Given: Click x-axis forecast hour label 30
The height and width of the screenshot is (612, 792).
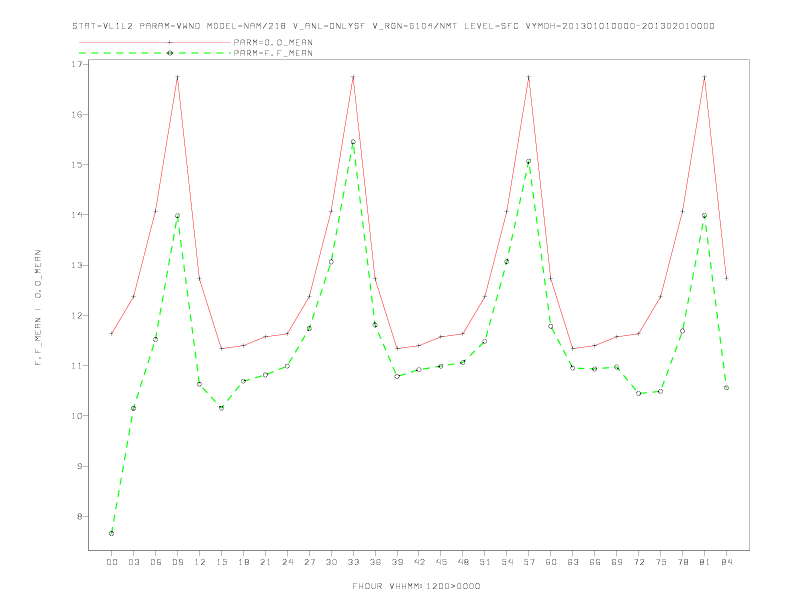Looking at the screenshot, I should point(331,562).
